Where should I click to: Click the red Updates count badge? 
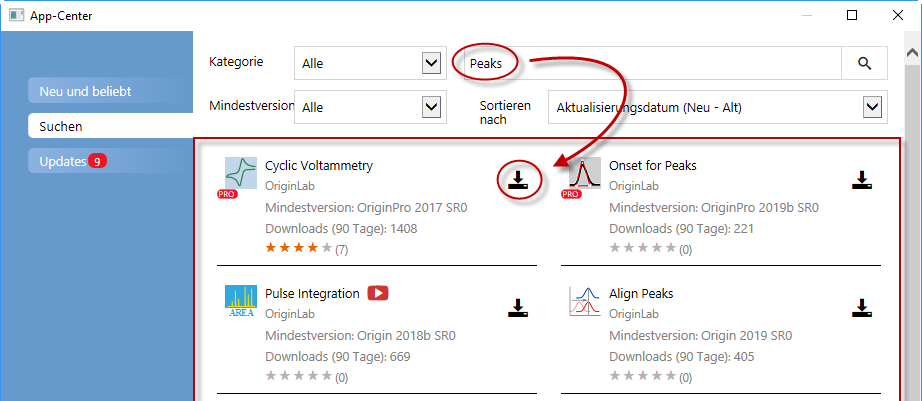(x=97, y=161)
